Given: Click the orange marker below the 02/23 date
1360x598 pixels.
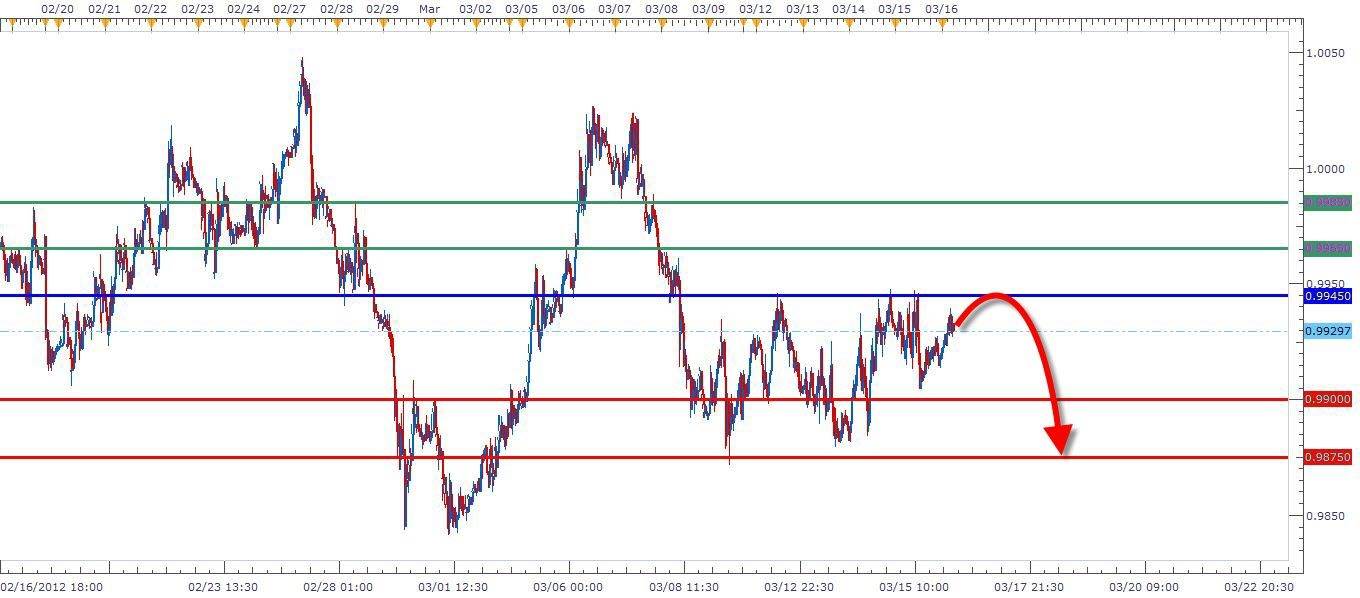Looking at the screenshot, I should click(x=197, y=24).
